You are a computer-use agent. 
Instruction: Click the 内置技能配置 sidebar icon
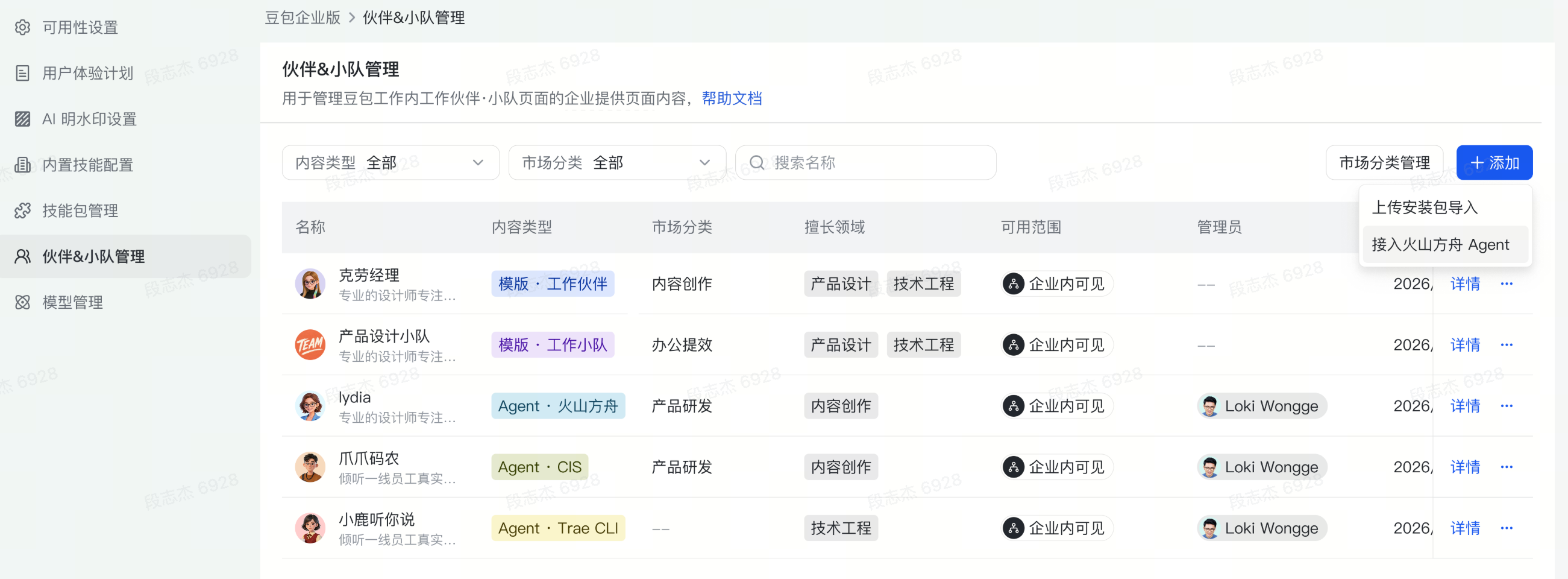pyautogui.click(x=22, y=165)
